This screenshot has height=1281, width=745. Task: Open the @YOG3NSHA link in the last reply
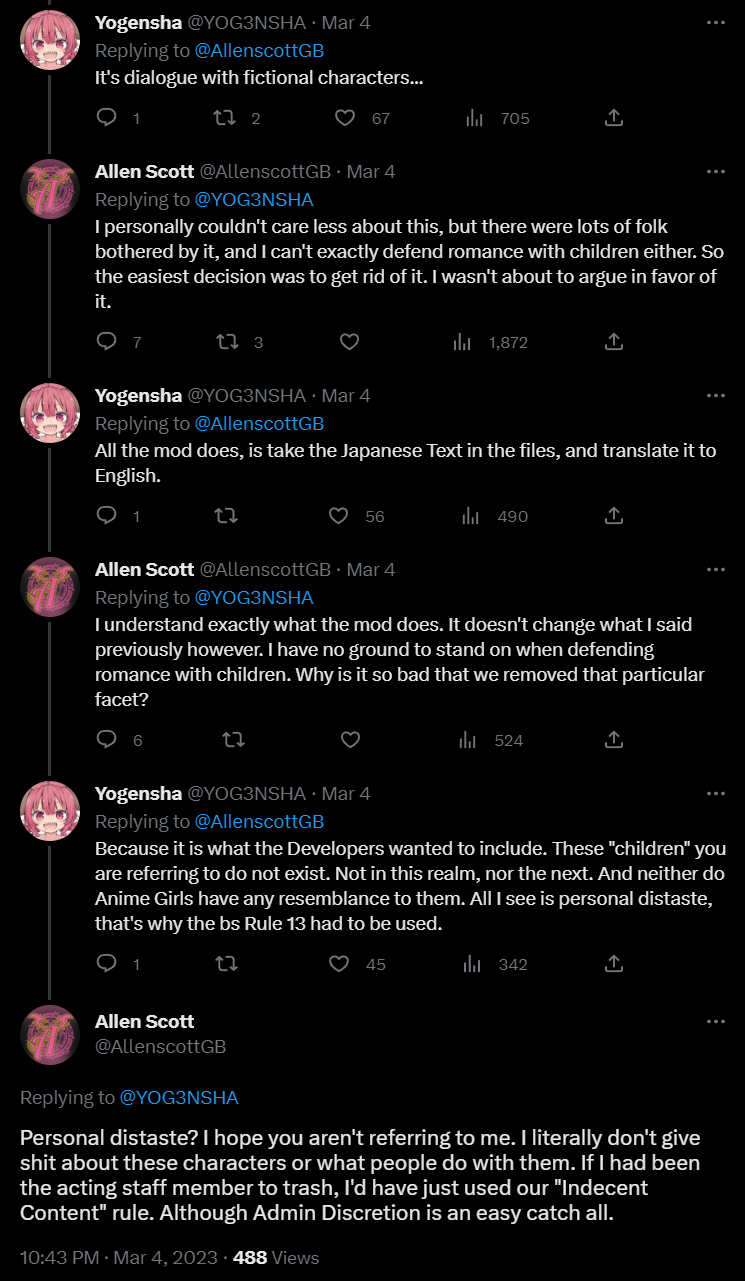[179, 1097]
